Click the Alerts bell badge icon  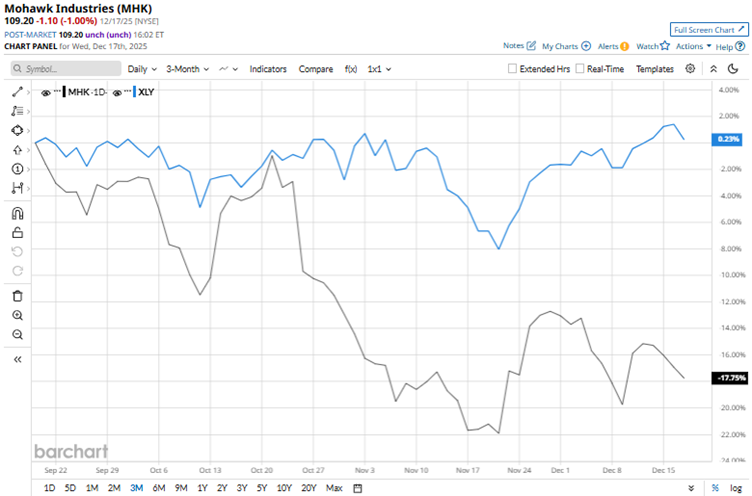pos(624,46)
